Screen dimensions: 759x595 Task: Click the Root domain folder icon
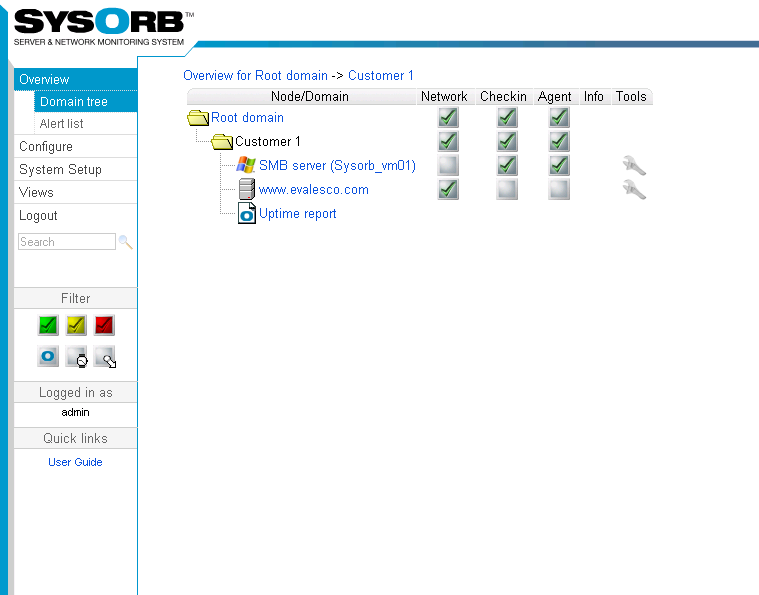pos(198,118)
